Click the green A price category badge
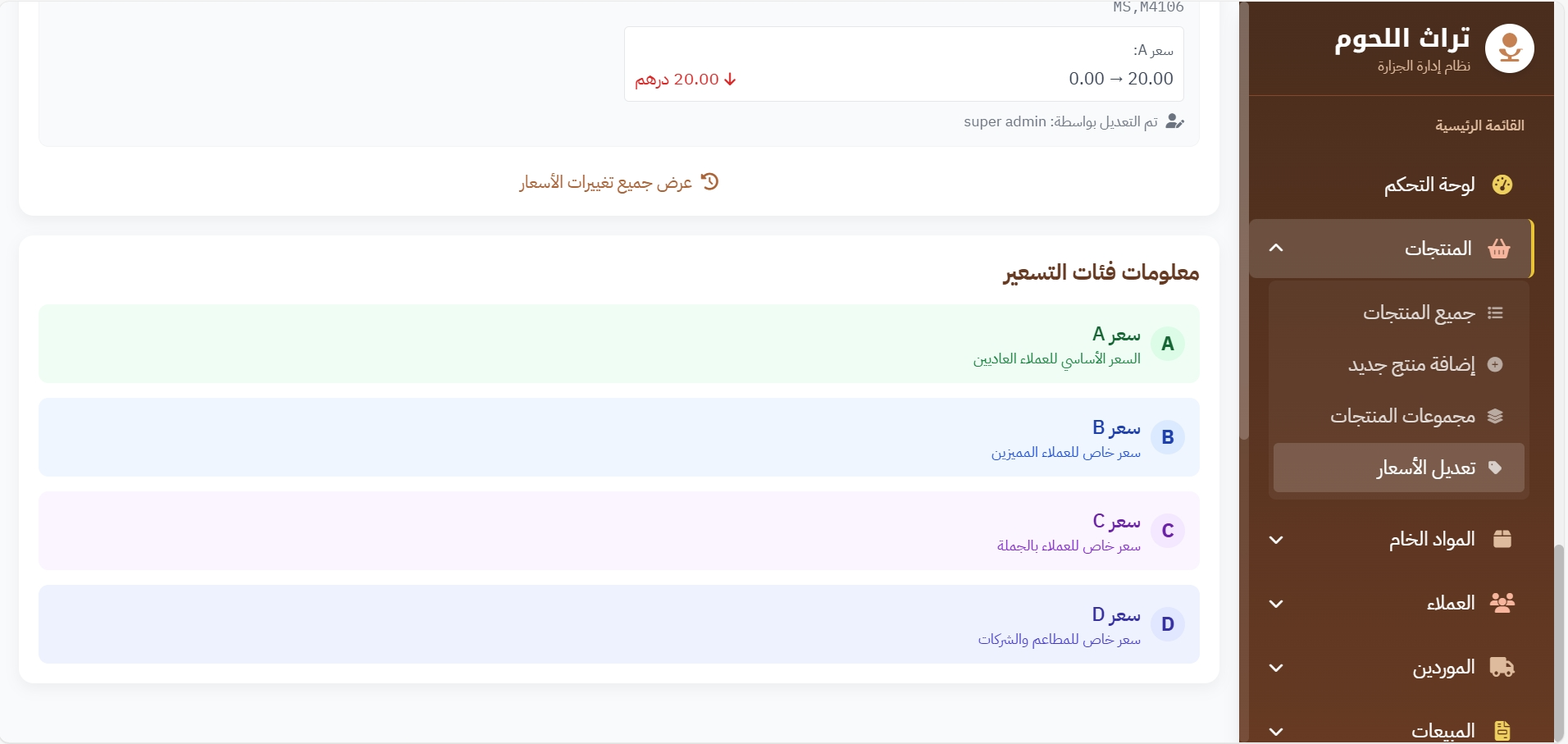The width and height of the screenshot is (1568, 744). point(1168,344)
